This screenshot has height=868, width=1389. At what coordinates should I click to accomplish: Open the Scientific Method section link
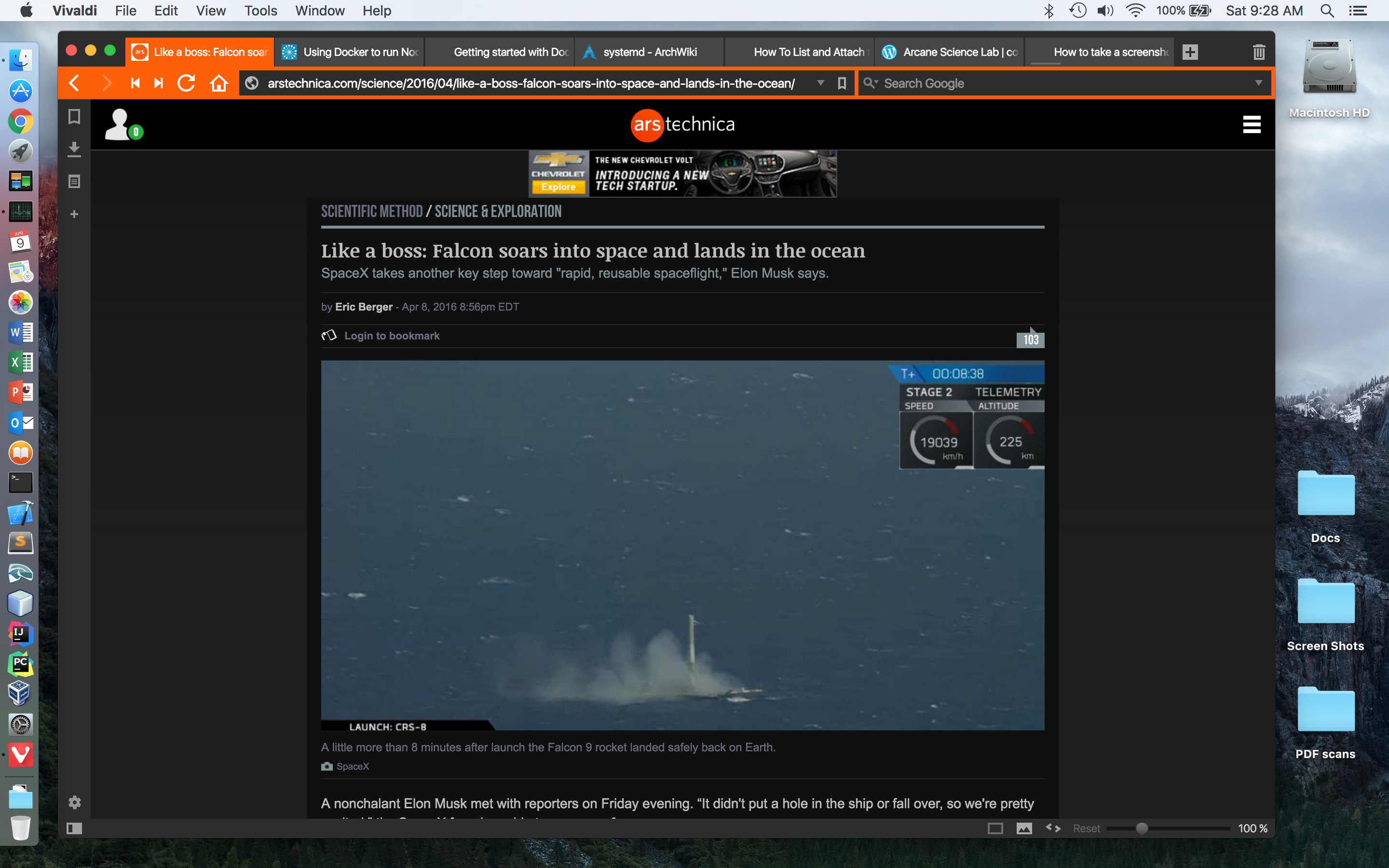tap(372, 211)
